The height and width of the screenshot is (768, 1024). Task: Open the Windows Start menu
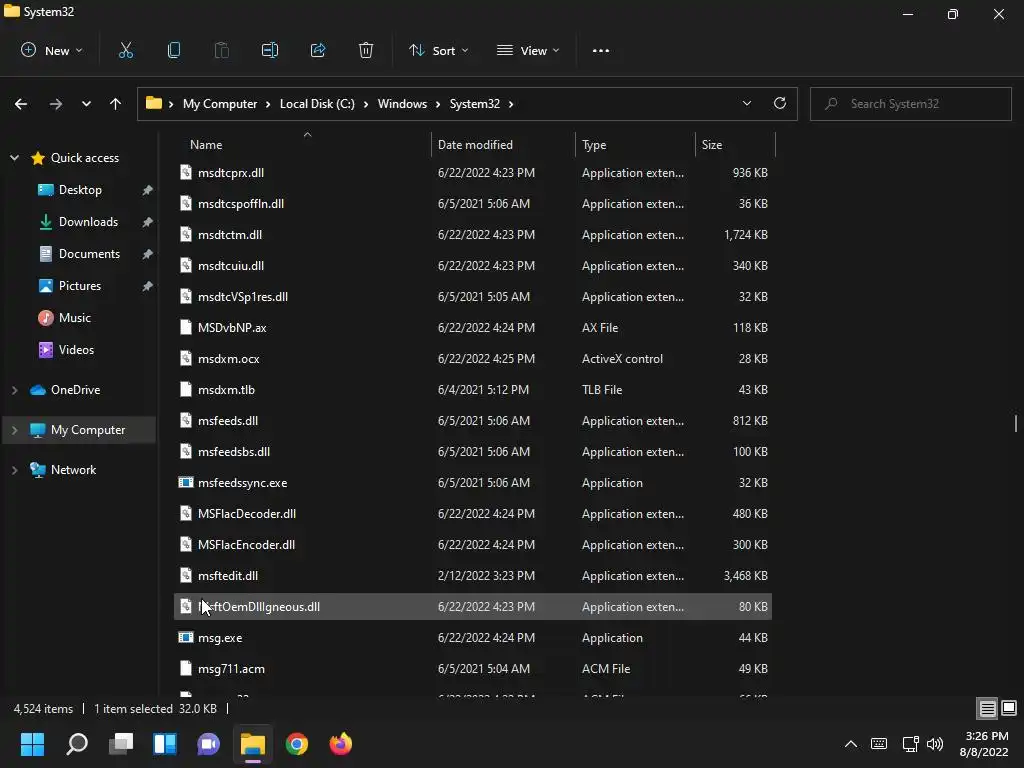point(32,744)
